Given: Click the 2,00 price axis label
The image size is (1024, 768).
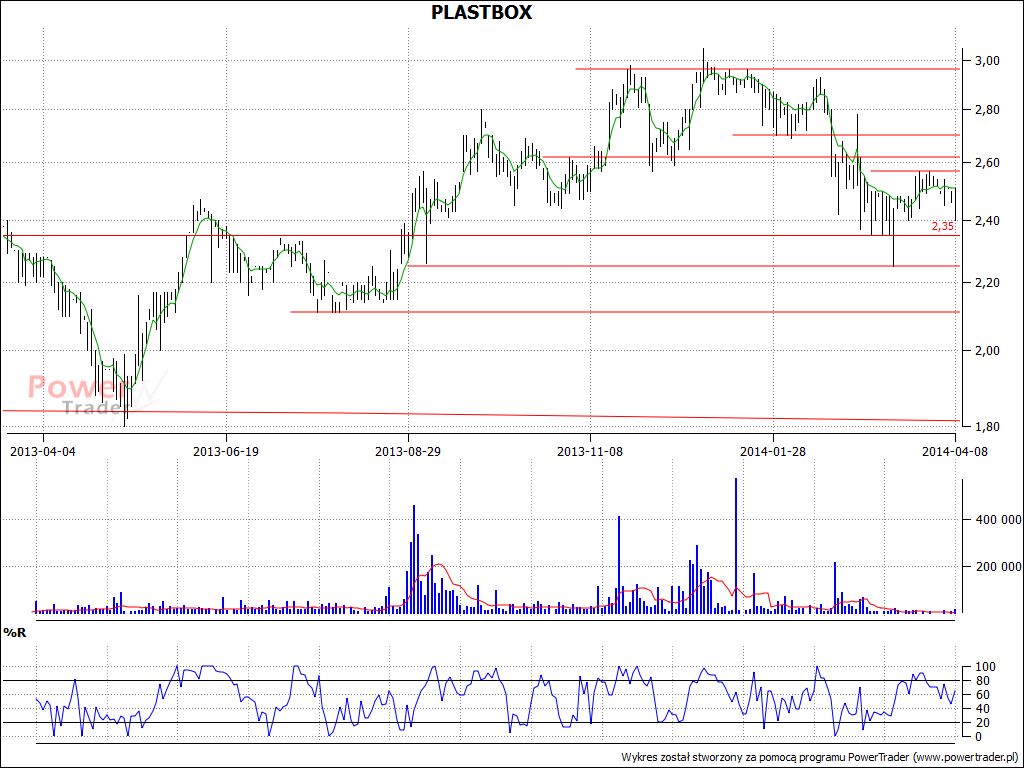Looking at the screenshot, I should [x=987, y=351].
